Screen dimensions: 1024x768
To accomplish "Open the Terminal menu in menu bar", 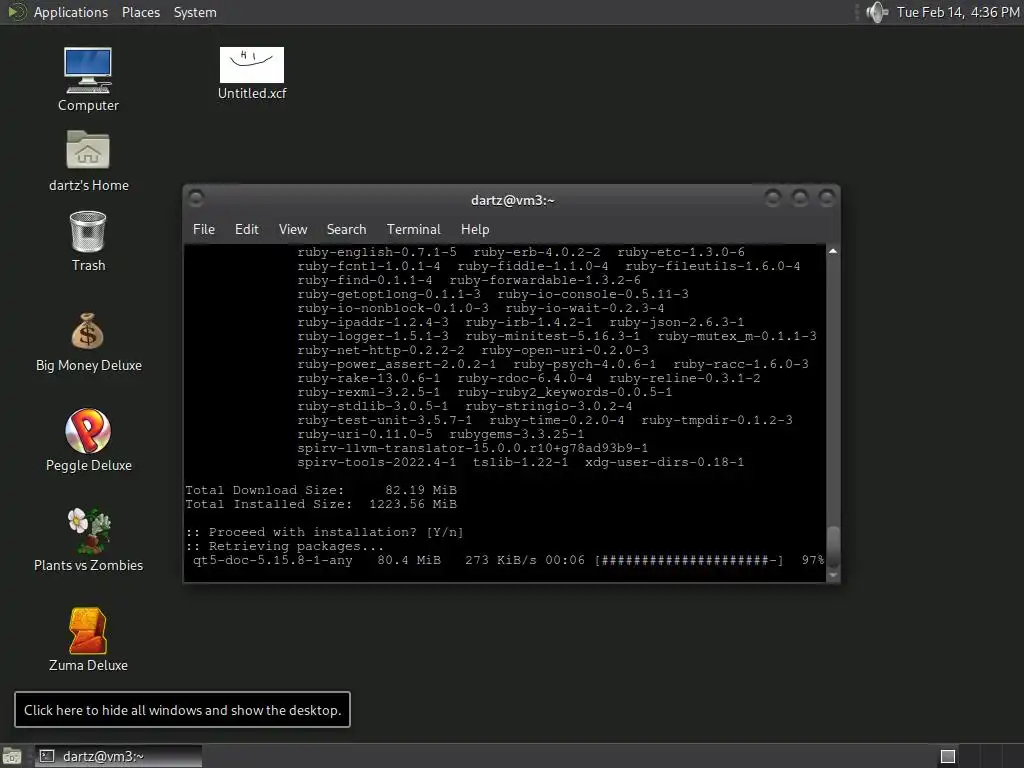I will [x=413, y=229].
